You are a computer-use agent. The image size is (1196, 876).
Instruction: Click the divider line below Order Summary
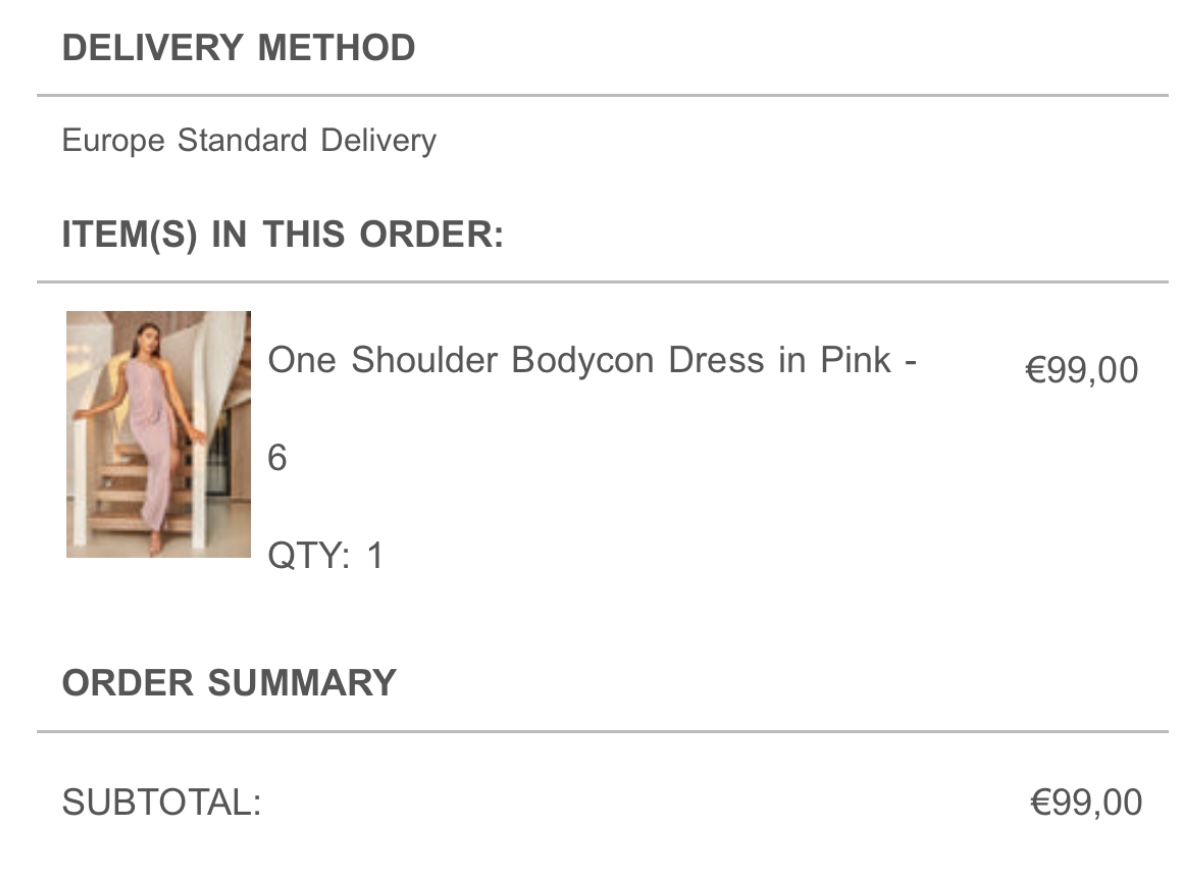pyautogui.click(x=602, y=731)
